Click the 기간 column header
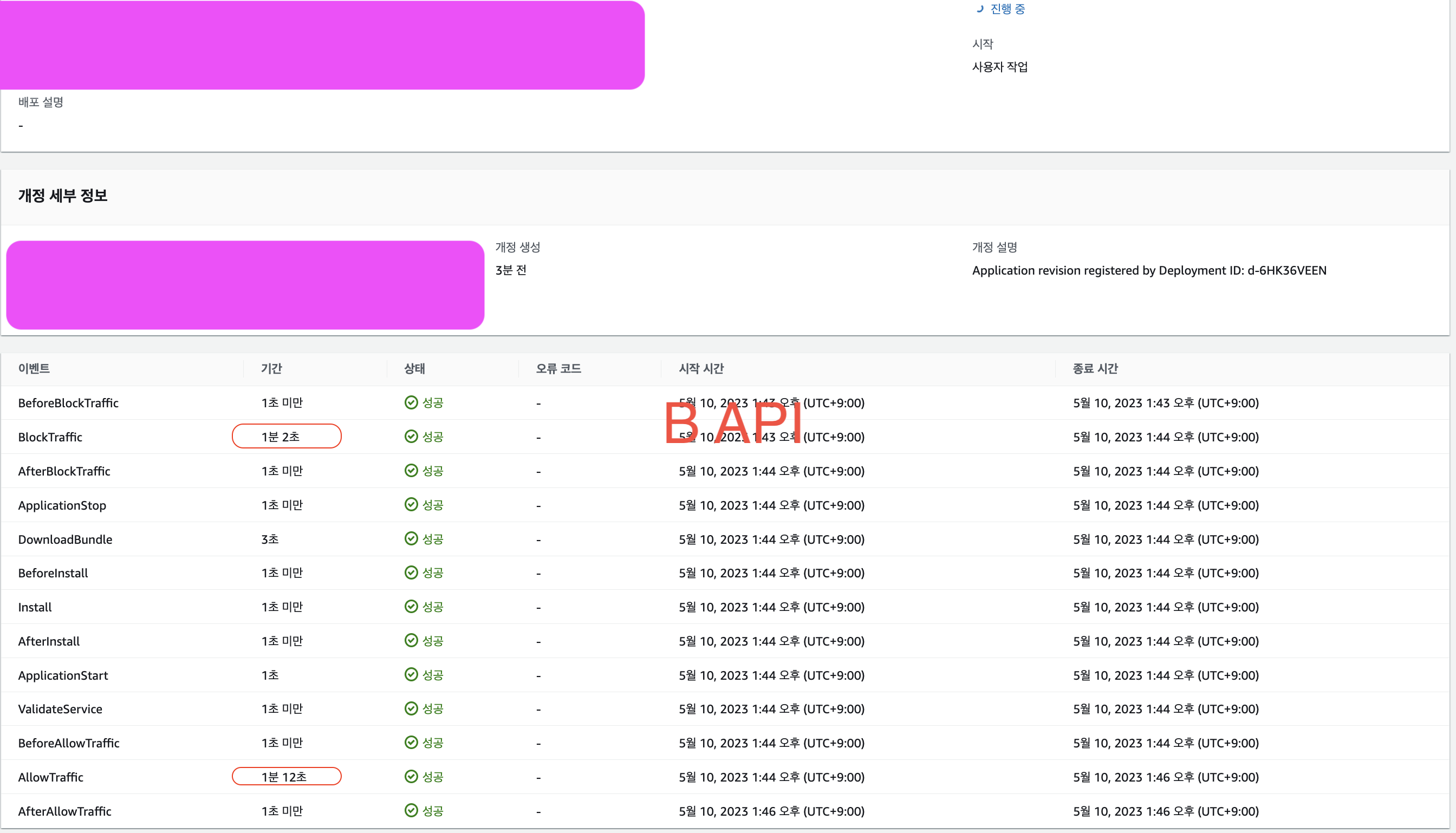Image resolution: width=1456 pixels, height=833 pixels. coord(271,368)
